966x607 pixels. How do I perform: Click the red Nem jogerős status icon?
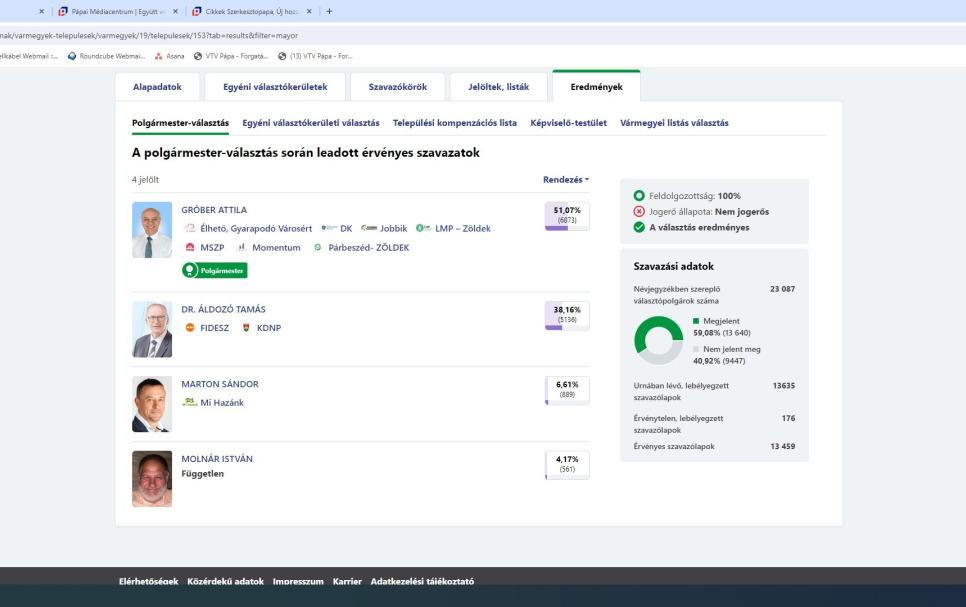pos(639,211)
